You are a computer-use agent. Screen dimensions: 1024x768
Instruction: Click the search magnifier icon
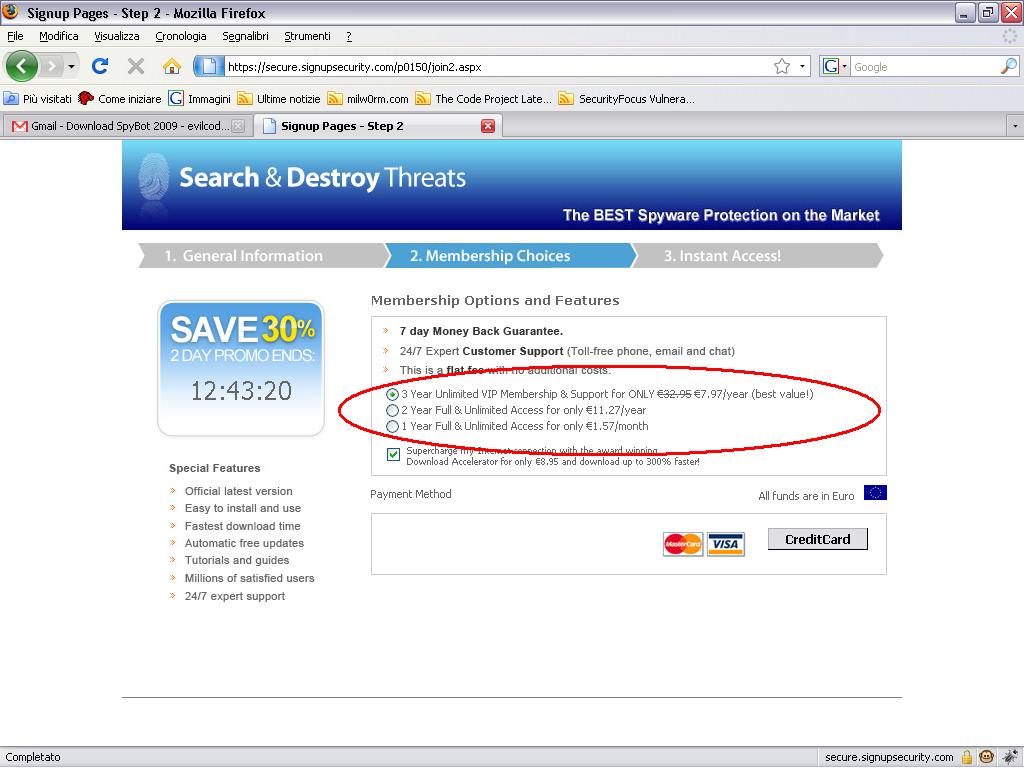pyautogui.click(x=1008, y=66)
